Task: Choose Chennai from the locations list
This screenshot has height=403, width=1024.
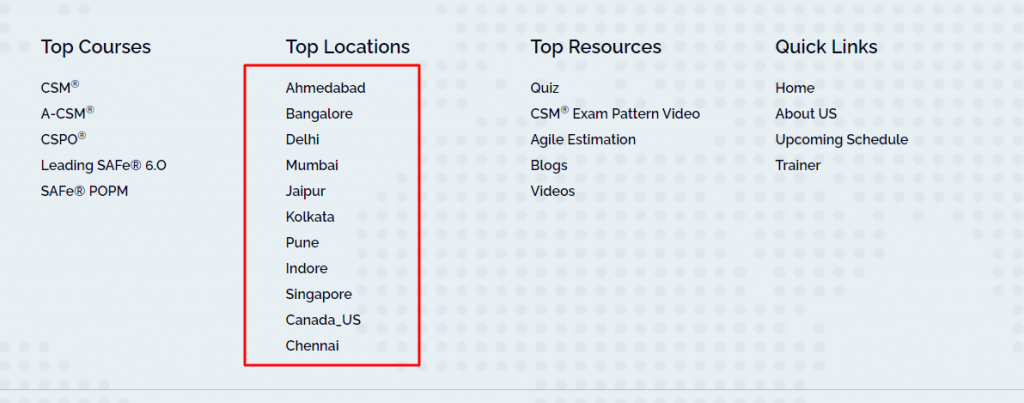Action: (312, 346)
